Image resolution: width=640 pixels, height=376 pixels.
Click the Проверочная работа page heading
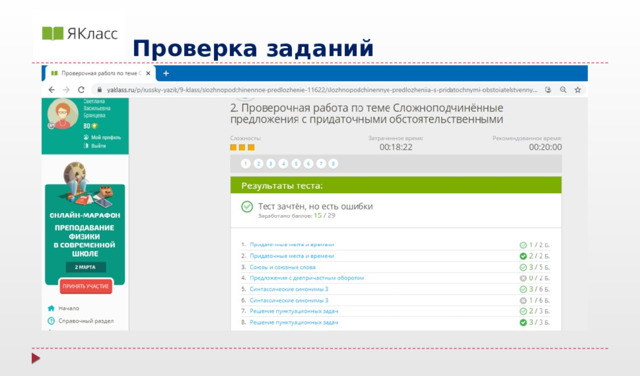click(x=367, y=113)
